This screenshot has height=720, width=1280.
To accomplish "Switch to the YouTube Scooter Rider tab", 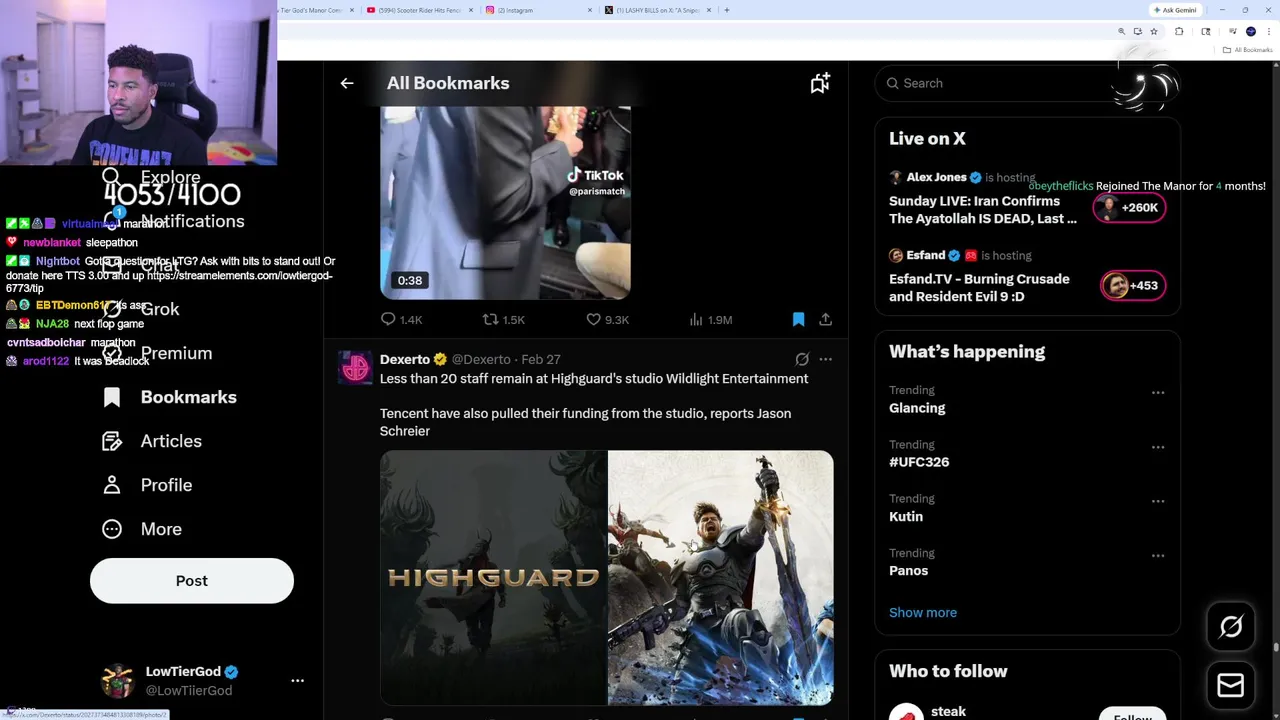I will pyautogui.click(x=420, y=10).
